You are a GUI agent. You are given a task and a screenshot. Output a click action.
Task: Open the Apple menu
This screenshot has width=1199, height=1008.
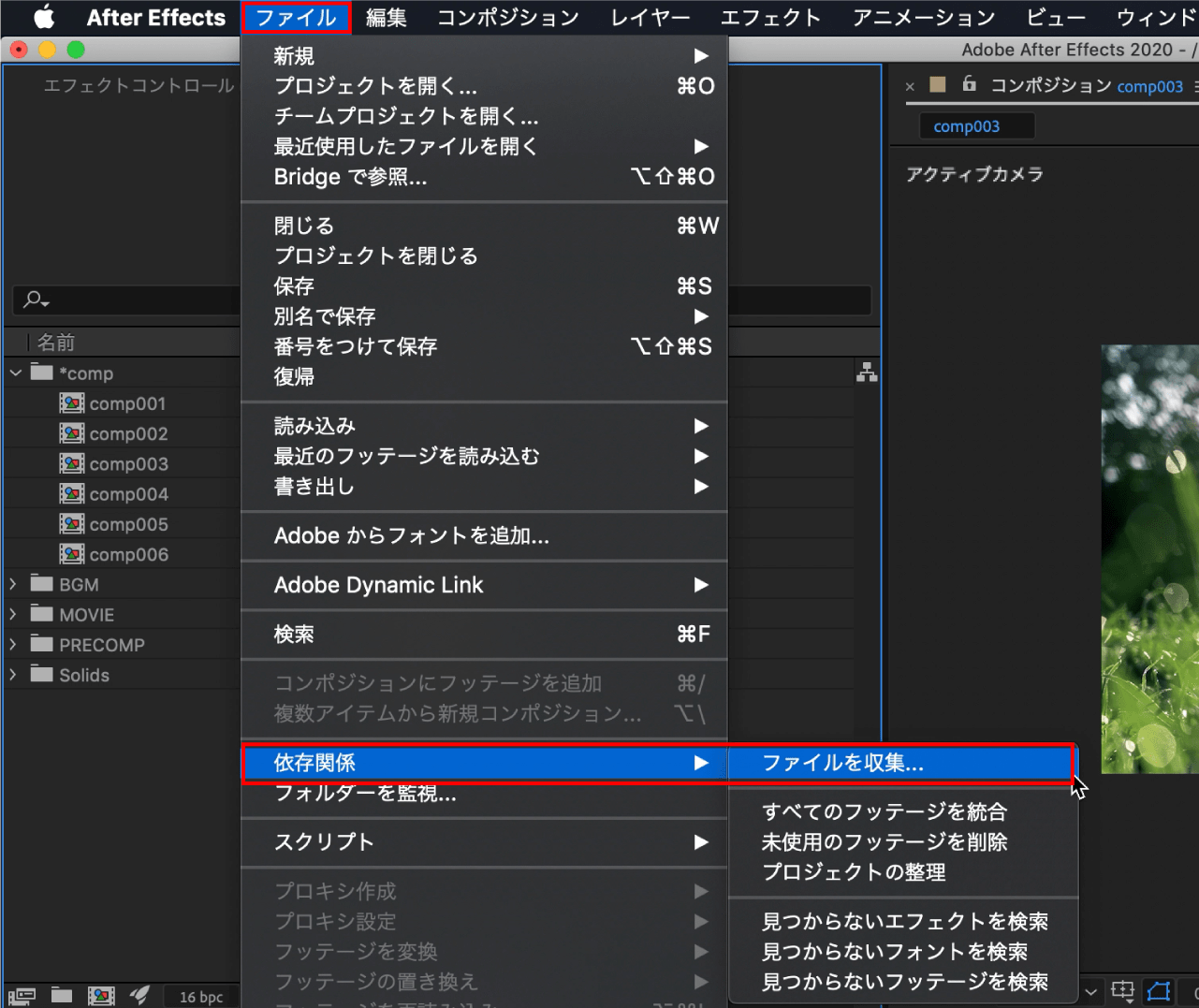click(44, 17)
